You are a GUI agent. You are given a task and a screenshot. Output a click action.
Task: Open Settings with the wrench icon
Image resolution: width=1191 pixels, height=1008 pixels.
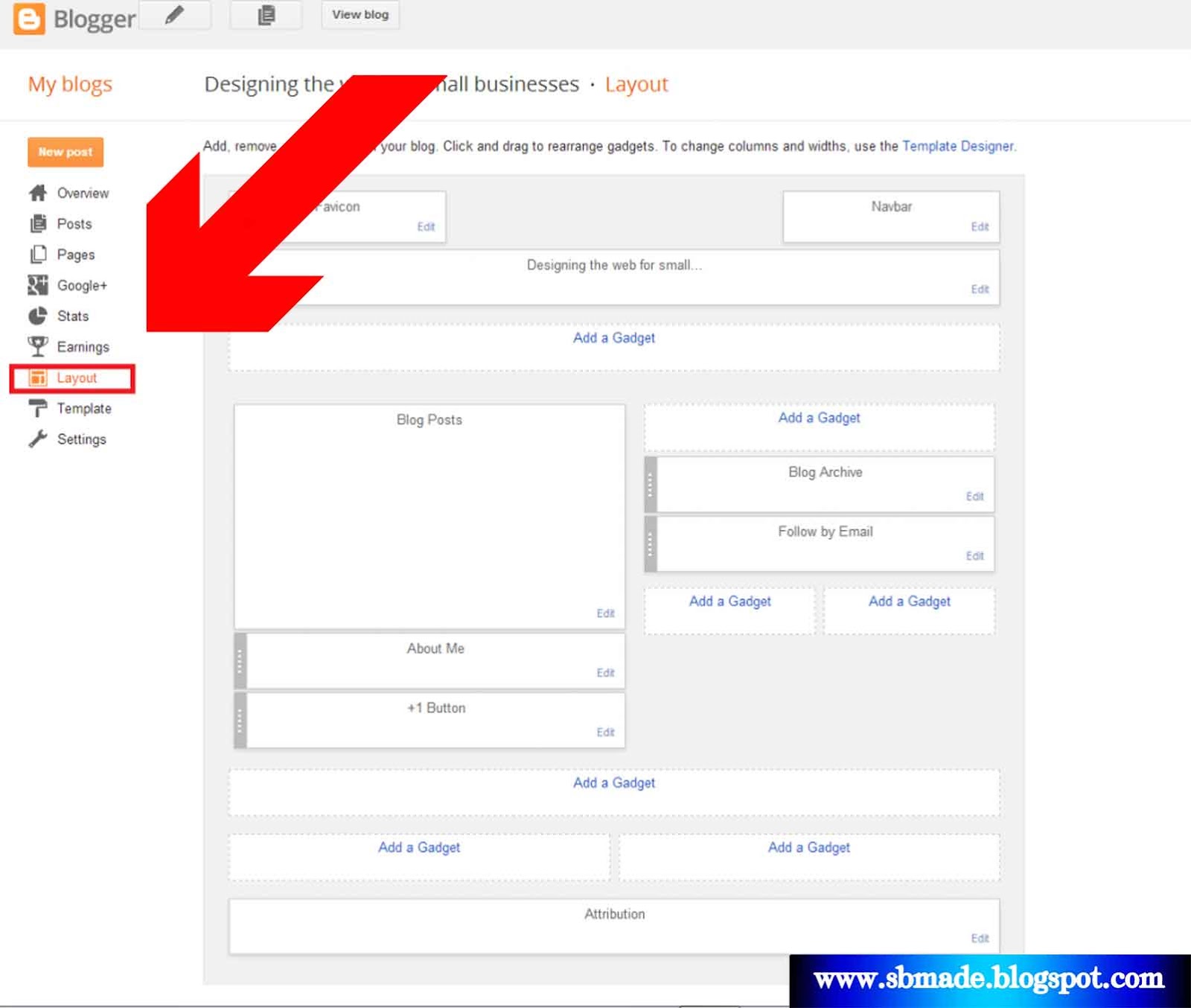pyautogui.click(x=38, y=439)
